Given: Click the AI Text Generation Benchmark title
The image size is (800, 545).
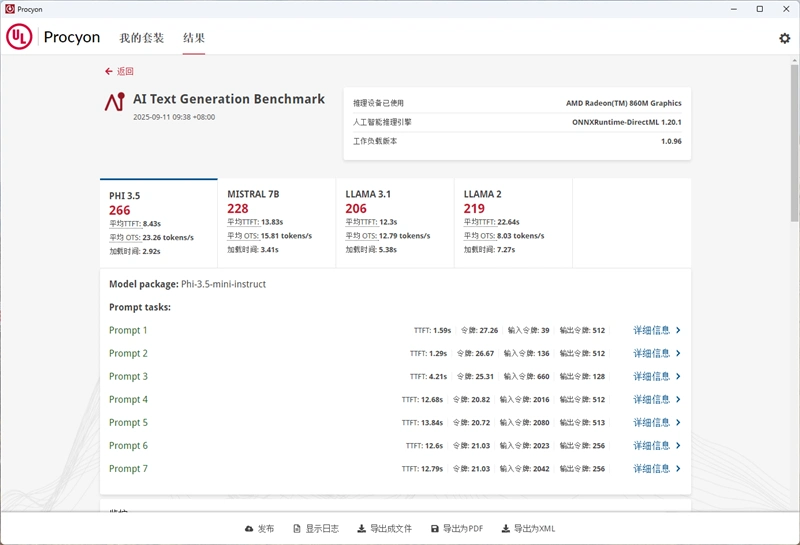Looking at the screenshot, I should point(229,99).
